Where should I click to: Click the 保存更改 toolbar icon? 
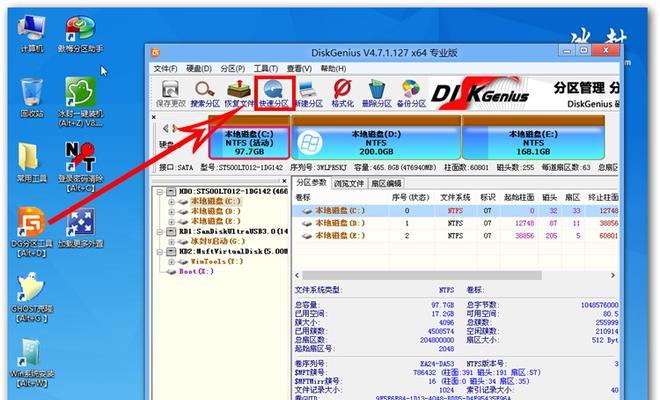tap(170, 93)
